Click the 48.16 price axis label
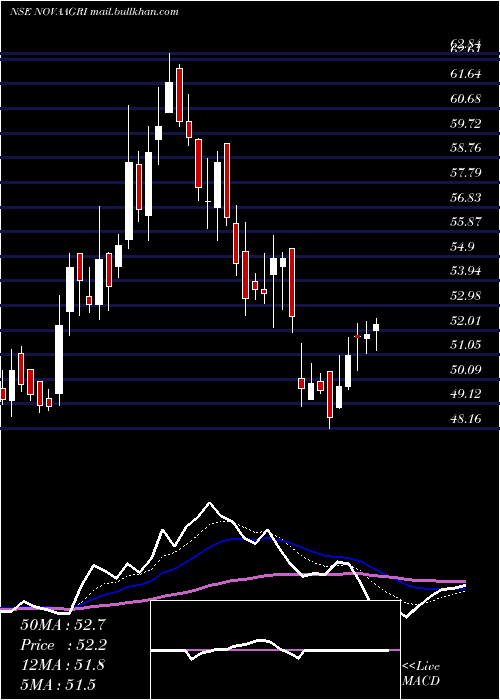This screenshot has height=700, width=500. [x=466, y=419]
